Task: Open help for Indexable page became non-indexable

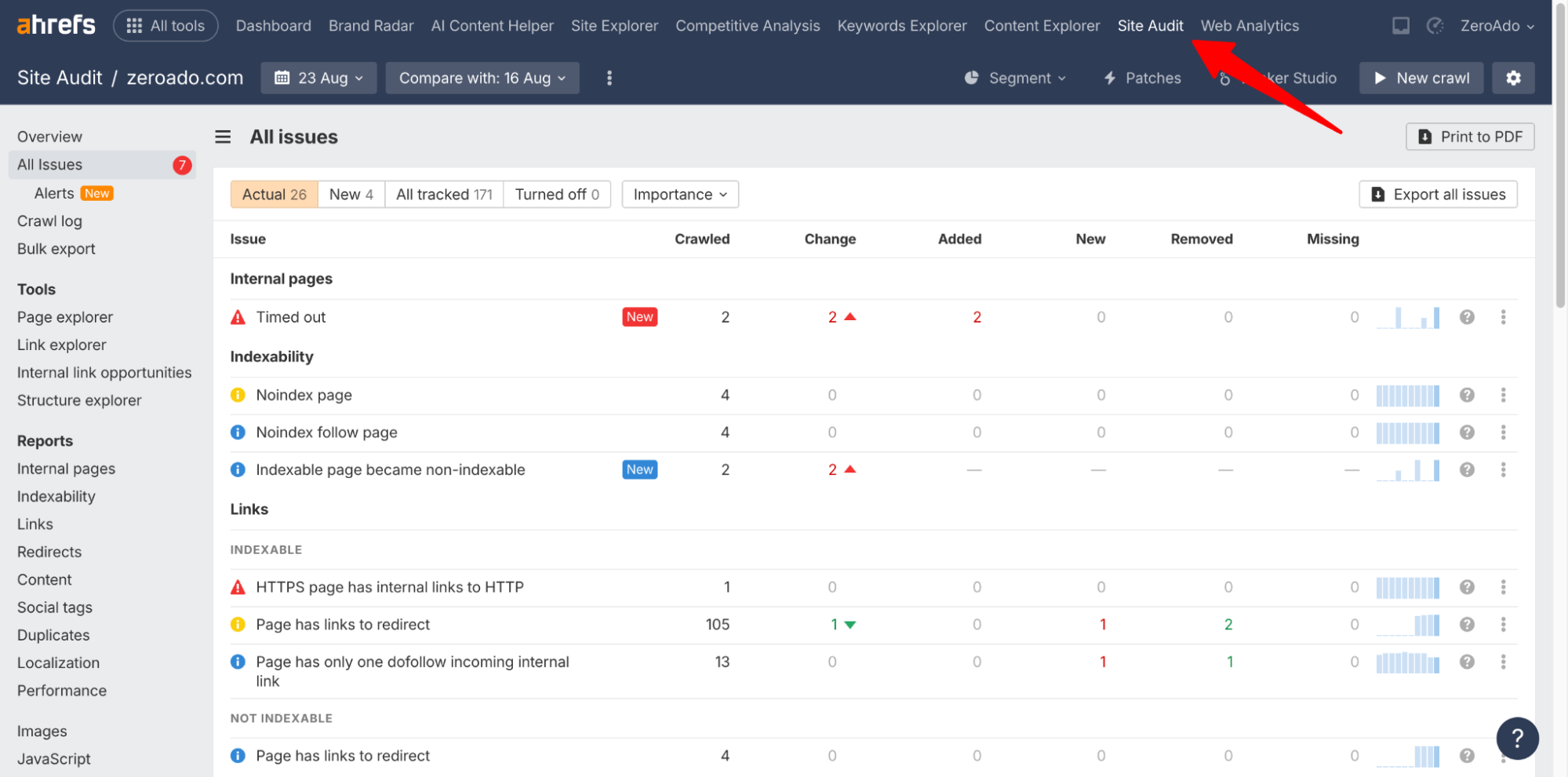Action: (1467, 469)
